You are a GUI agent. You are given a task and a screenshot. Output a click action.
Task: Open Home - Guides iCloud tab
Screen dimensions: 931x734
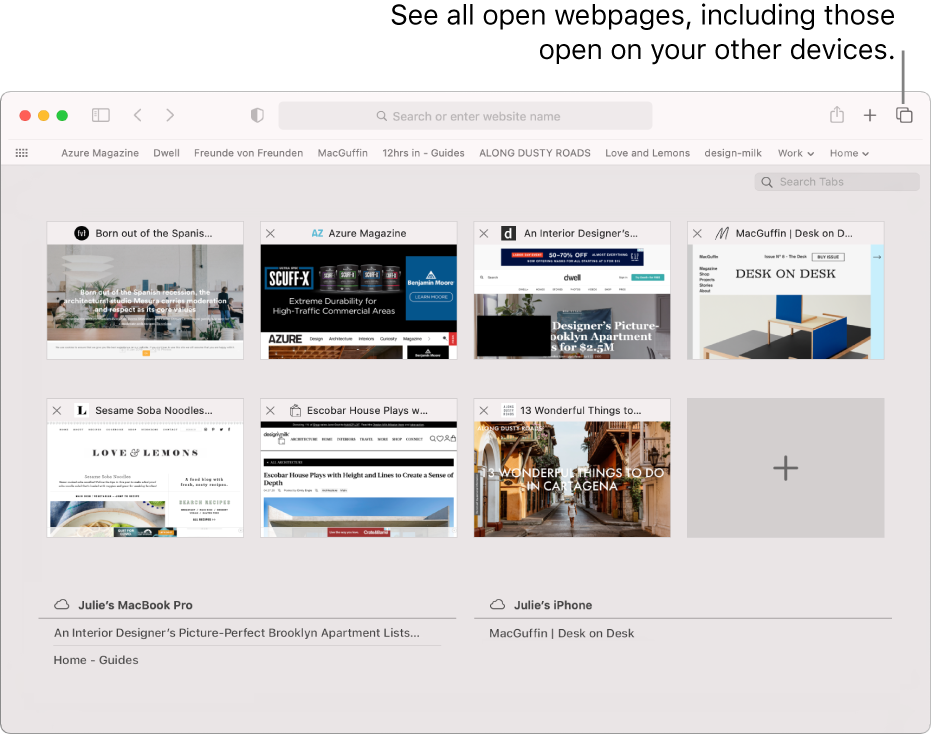pos(96,660)
